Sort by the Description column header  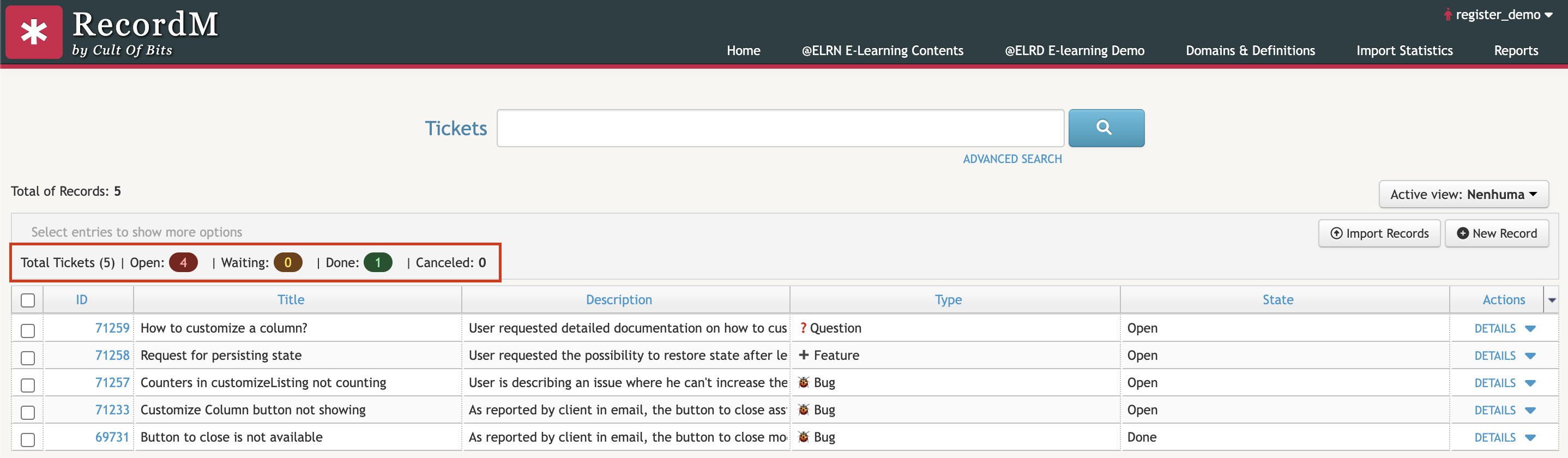[x=618, y=300]
